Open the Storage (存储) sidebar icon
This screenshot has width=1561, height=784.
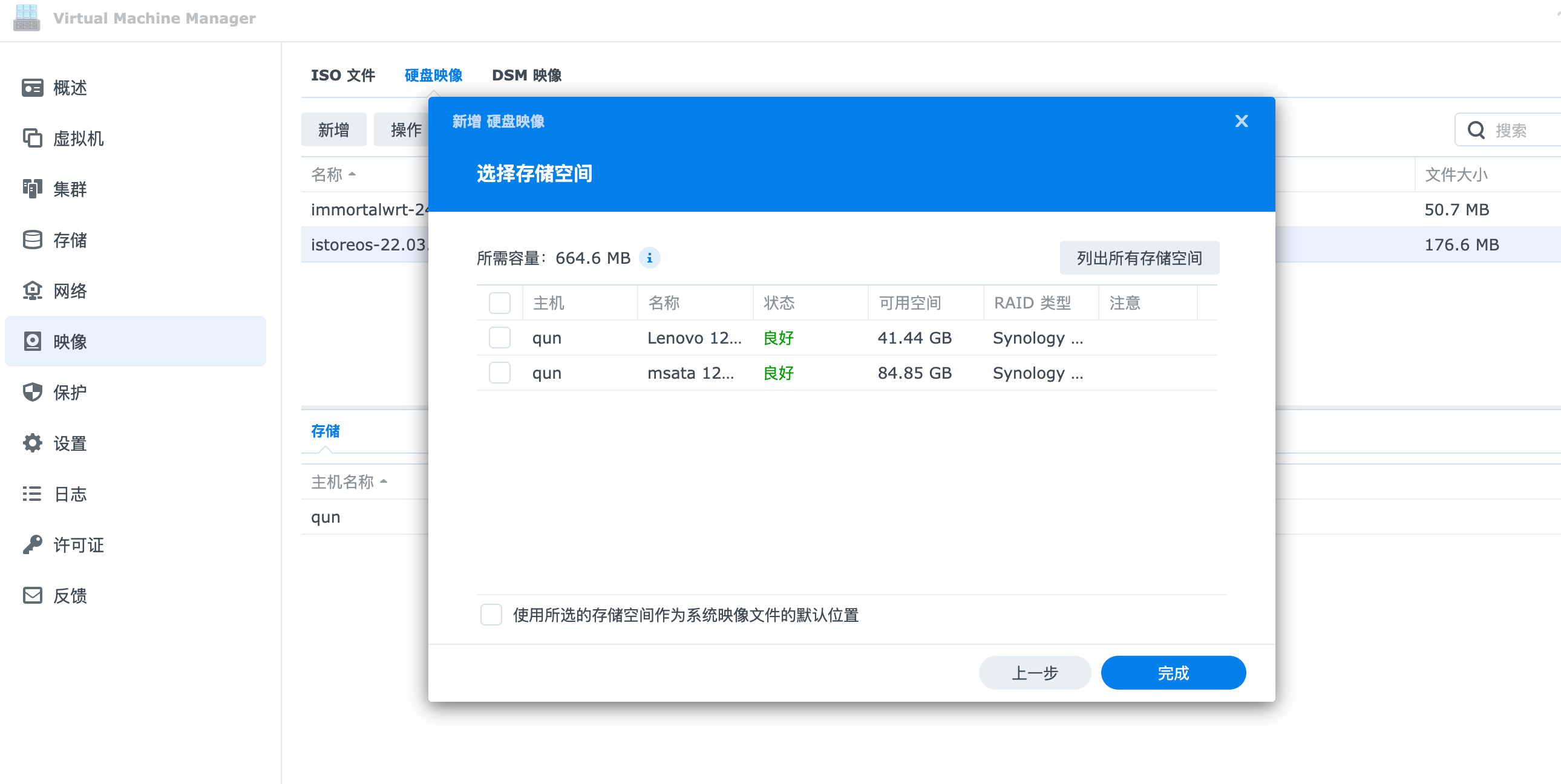point(32,240)
